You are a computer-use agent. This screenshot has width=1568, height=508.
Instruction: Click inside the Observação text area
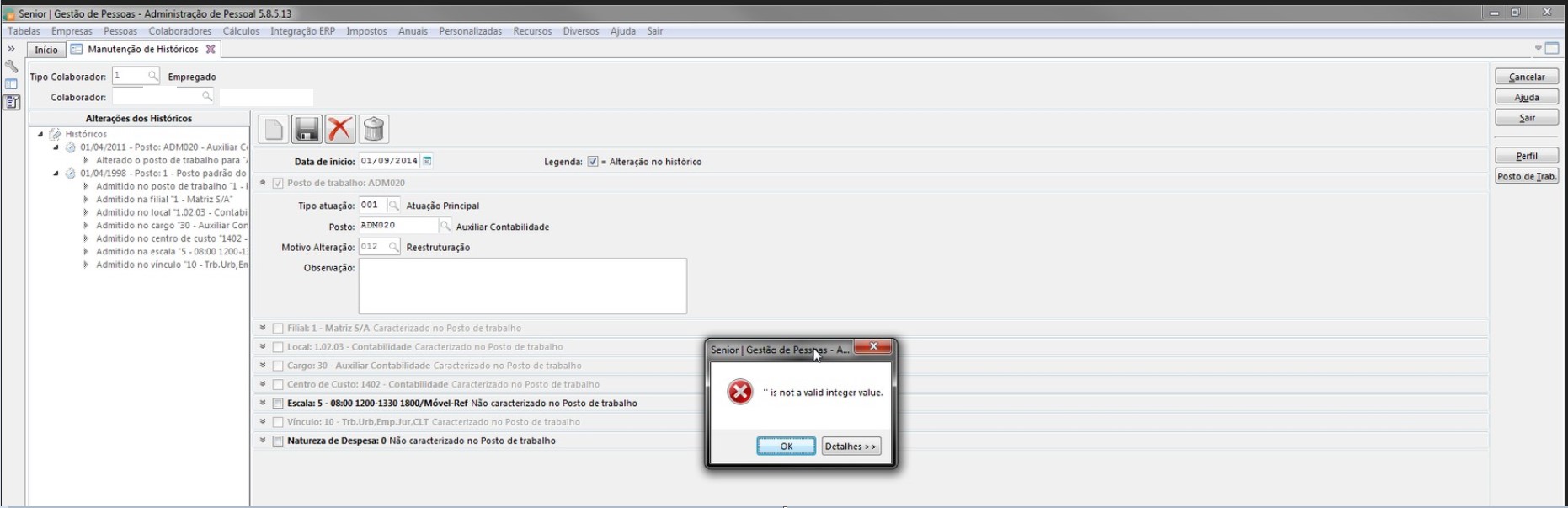pos(522,286)
